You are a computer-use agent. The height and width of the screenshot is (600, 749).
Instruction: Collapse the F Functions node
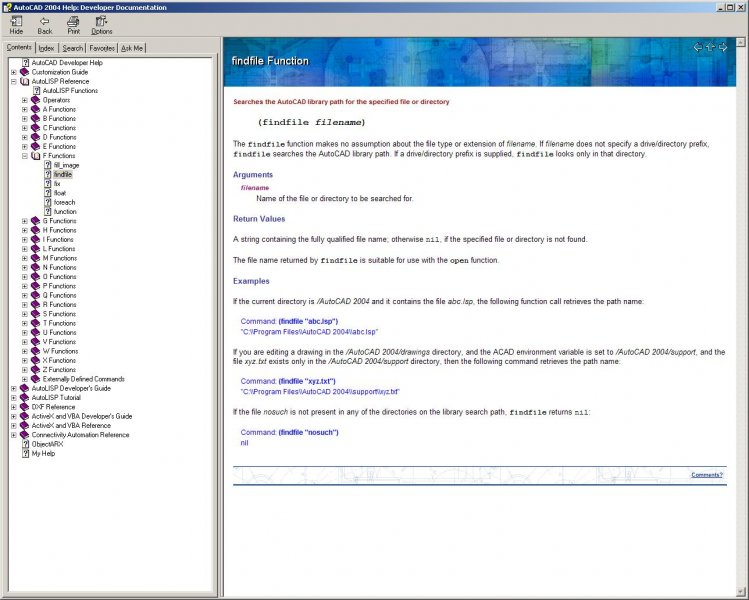tap(24, 156)
